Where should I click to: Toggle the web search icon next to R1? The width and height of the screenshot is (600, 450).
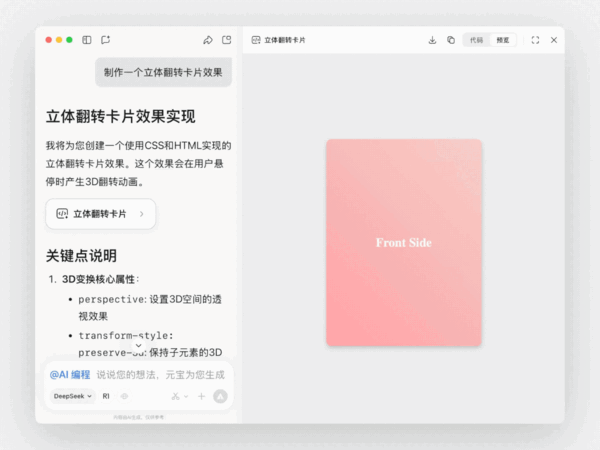(x=124, y=396)
